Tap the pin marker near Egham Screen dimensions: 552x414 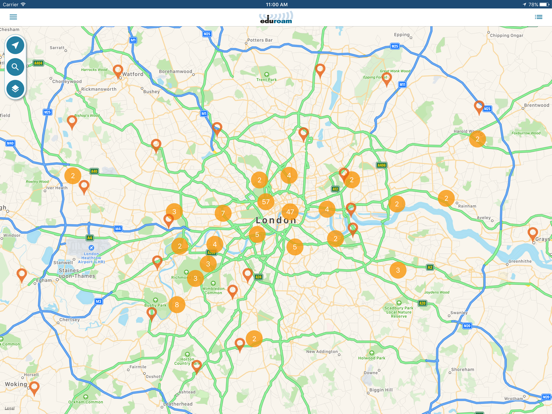[22, 275]
